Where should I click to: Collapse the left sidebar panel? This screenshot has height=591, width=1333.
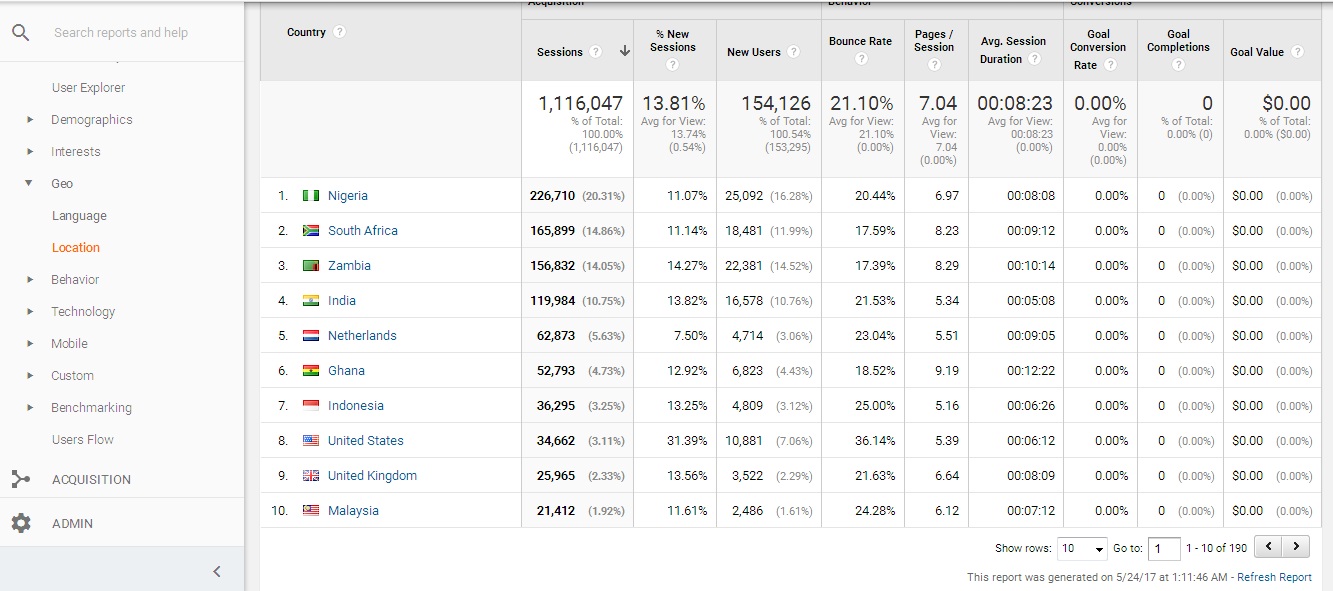pyautogui.click(x=217, y=571)
